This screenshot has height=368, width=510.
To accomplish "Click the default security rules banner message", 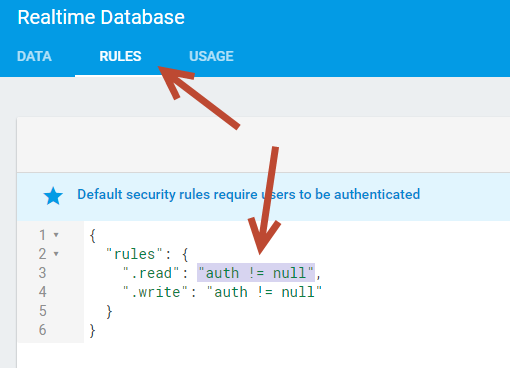I will (x=249, y=194).
